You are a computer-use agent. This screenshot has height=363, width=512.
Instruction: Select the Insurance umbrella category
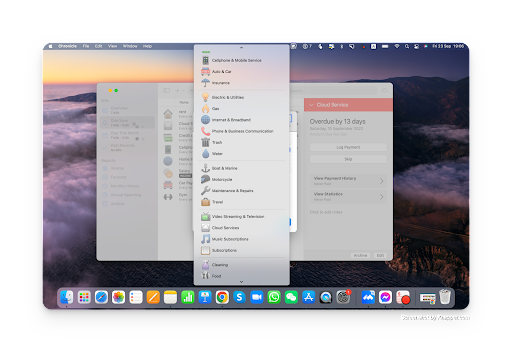[242, 83]
